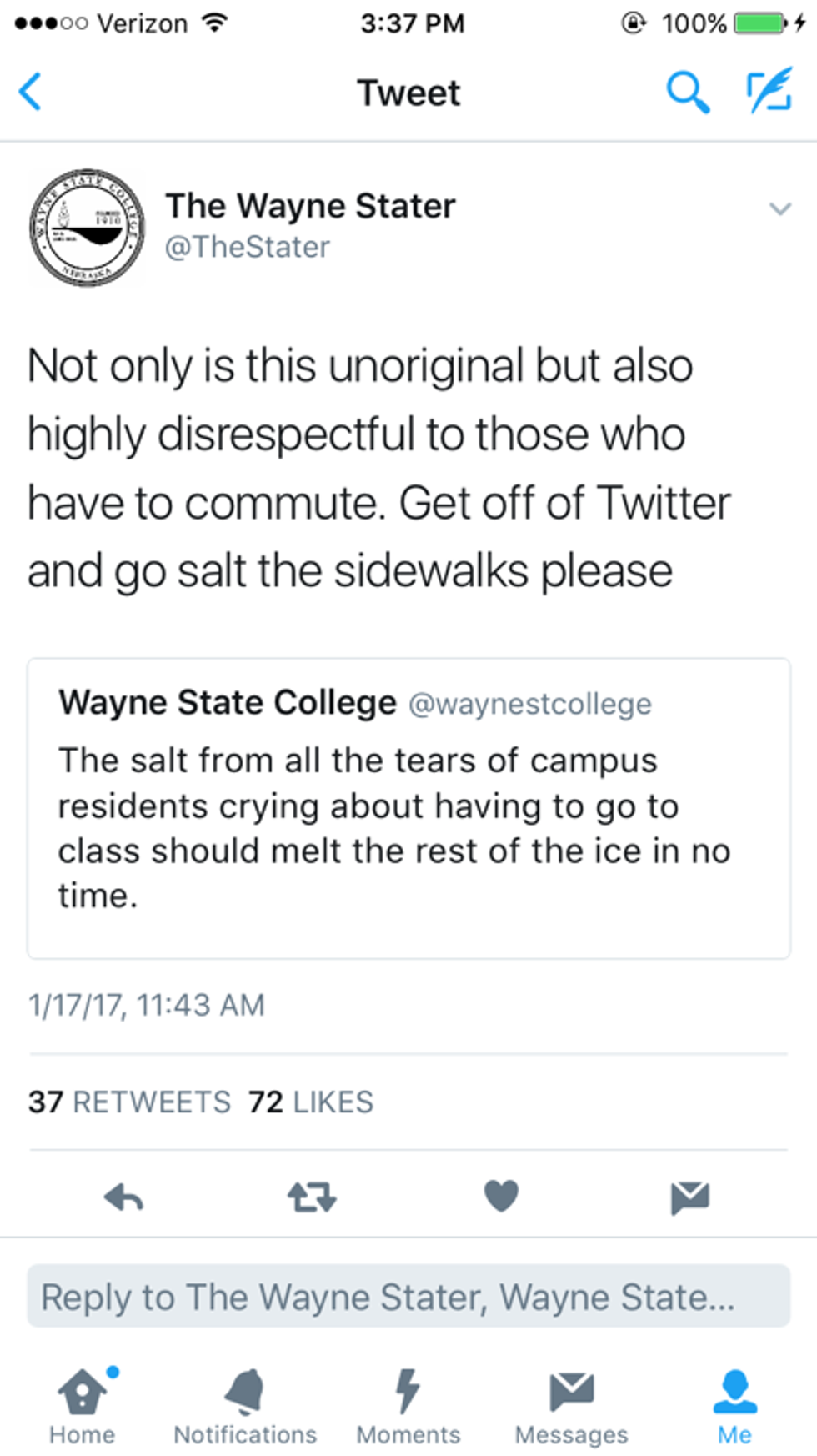
Task: View the 72 Likes list
Action: 311,1102
